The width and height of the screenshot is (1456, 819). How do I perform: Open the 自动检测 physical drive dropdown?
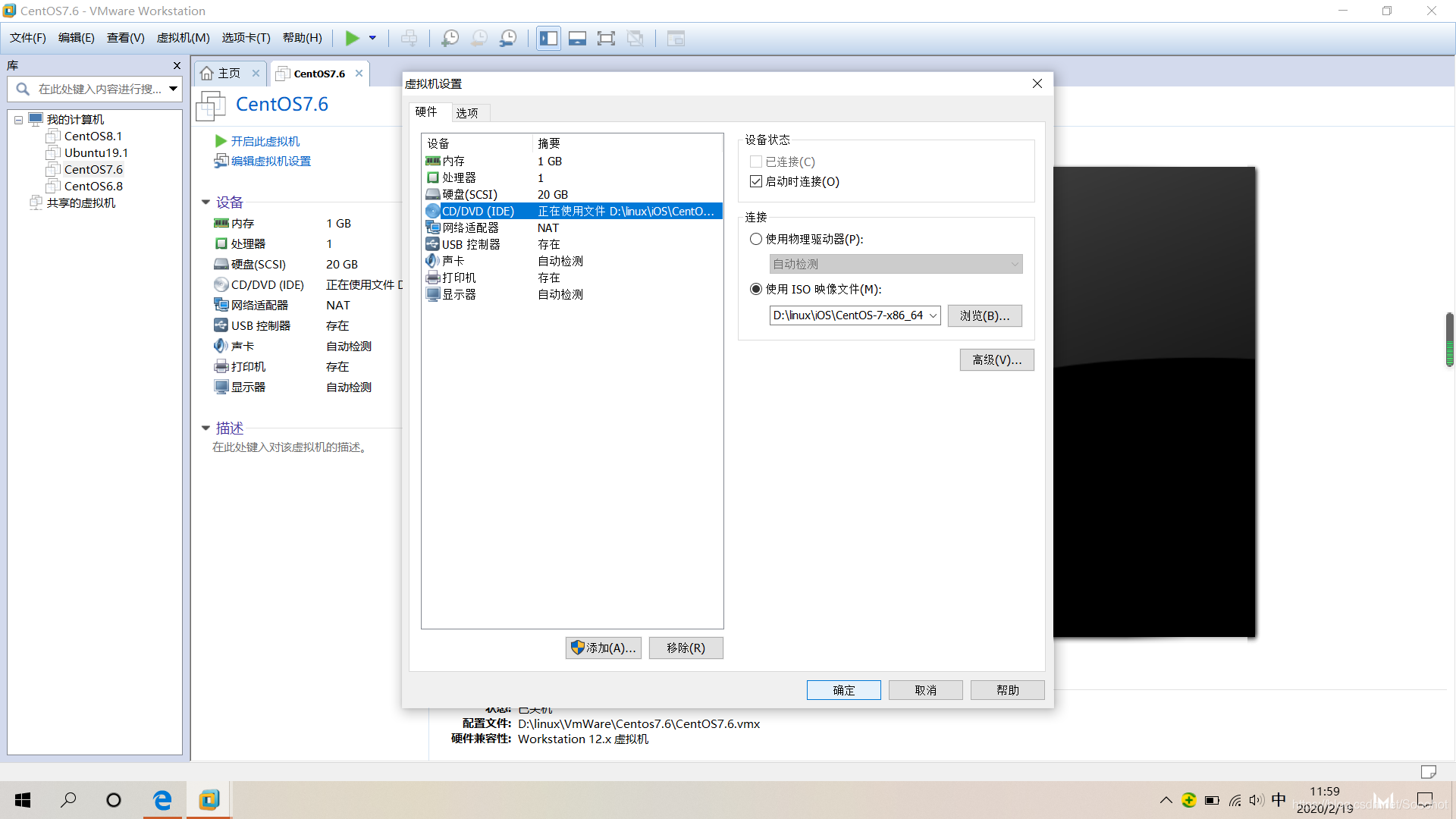(x=896, y=265)
